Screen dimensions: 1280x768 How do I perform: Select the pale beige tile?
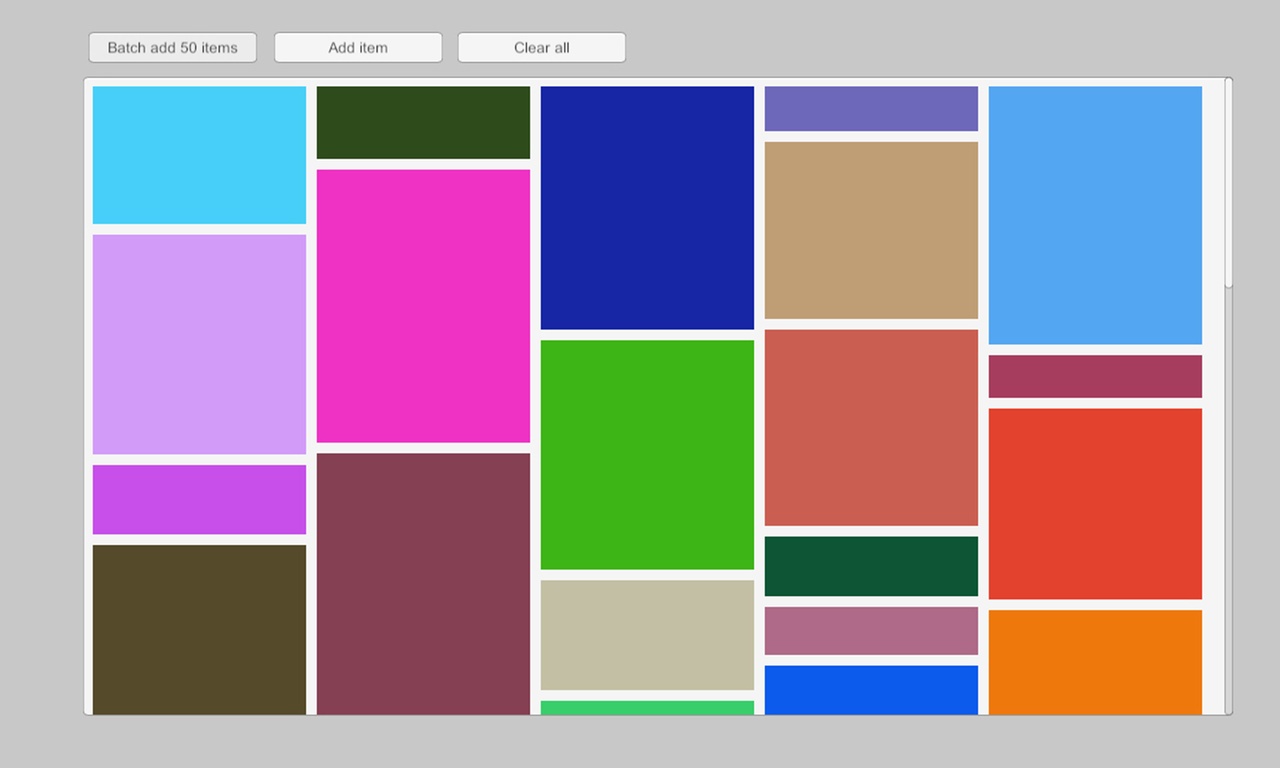coord(647,635)
